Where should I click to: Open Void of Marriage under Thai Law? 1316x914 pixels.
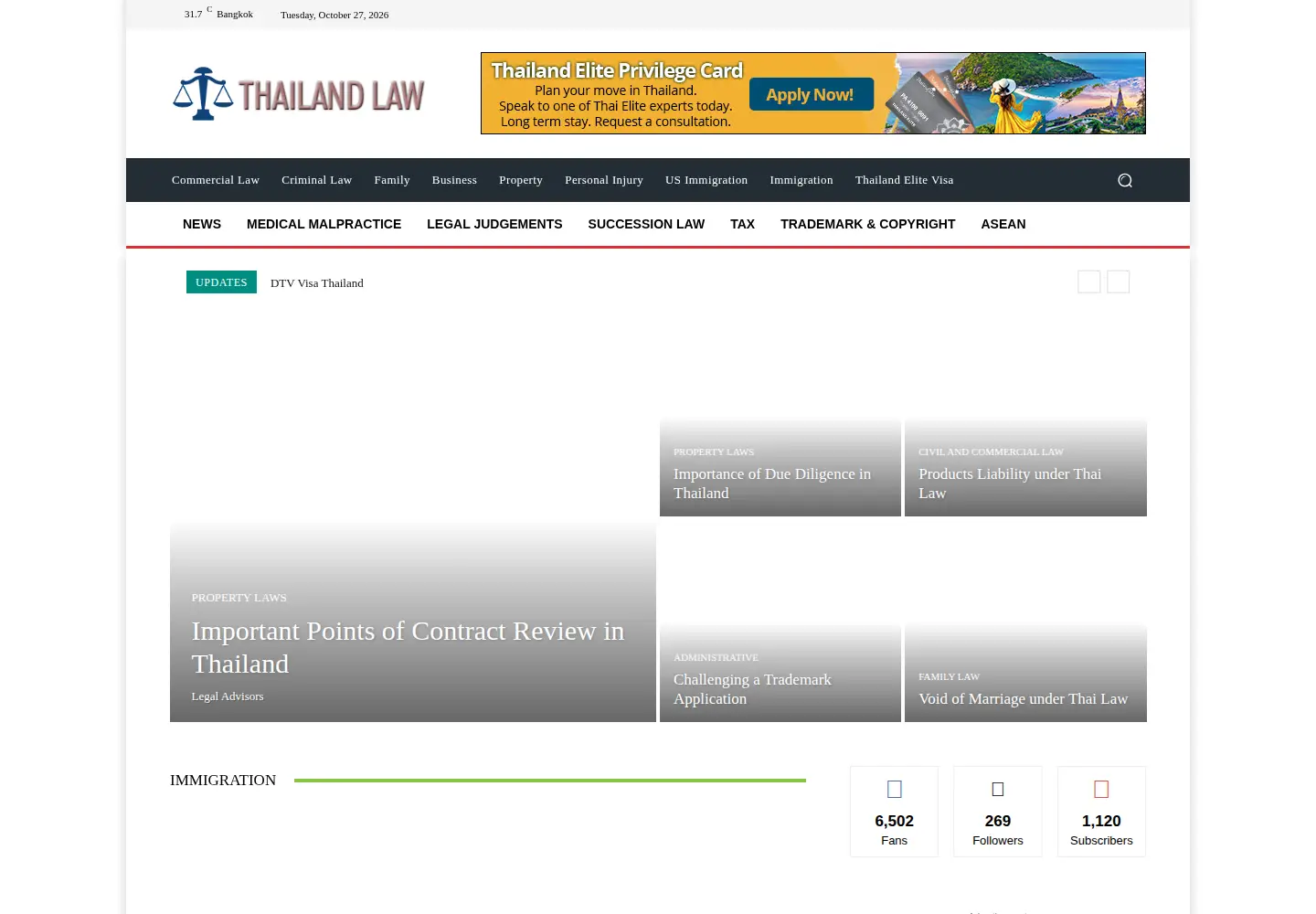(x=1023, y=699)
